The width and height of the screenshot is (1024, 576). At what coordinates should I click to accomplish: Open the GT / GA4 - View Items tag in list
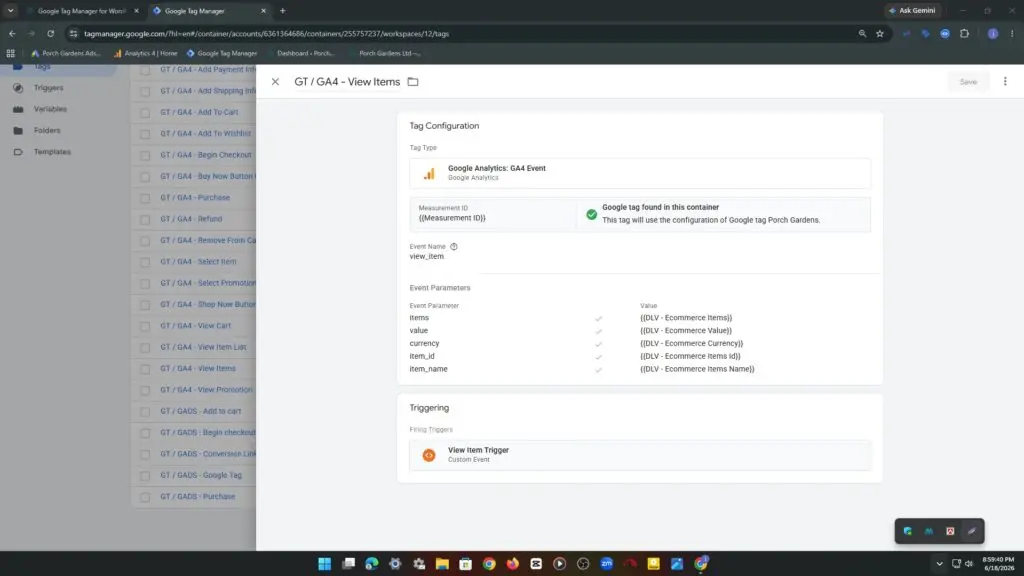pos(198,368)
